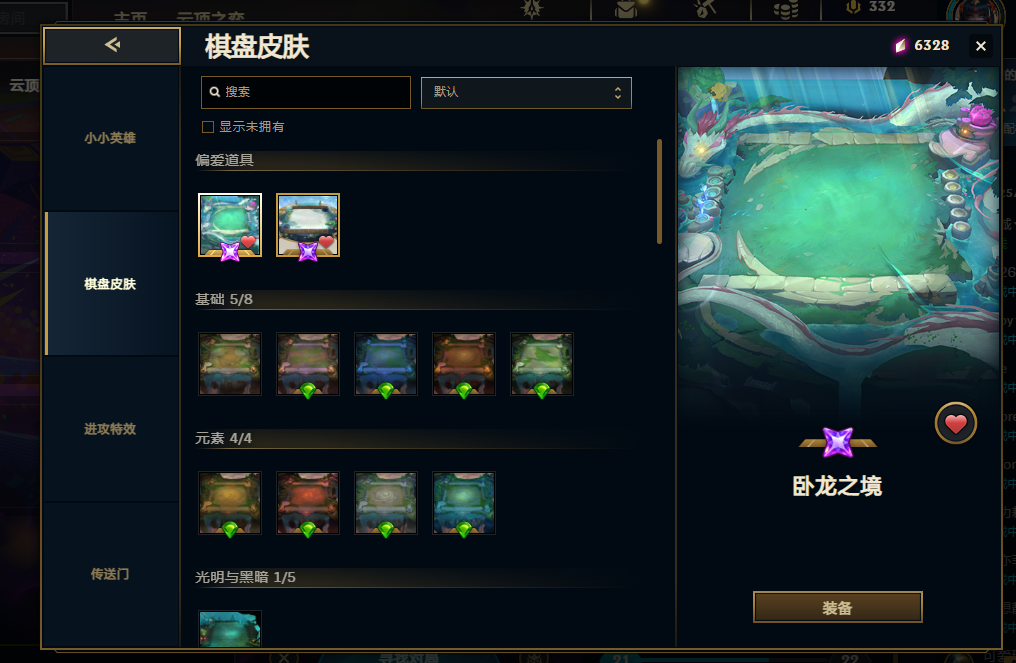Select the first tan arena skin in 基础
Image resolution: width=1016 pixels, height=663 pixels.
tap(230, 364)
